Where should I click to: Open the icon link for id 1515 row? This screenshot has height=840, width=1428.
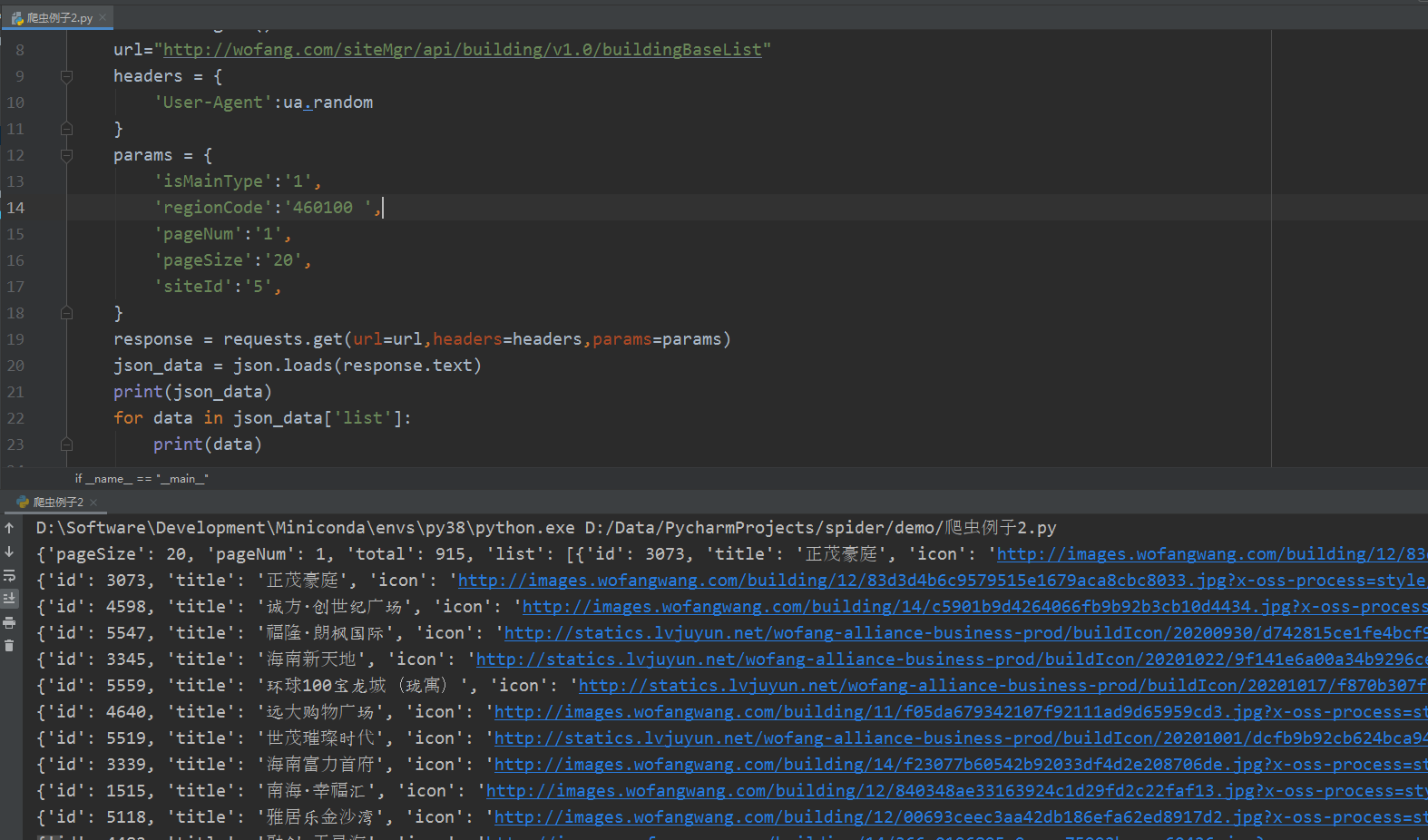click(x=955, y=791)
